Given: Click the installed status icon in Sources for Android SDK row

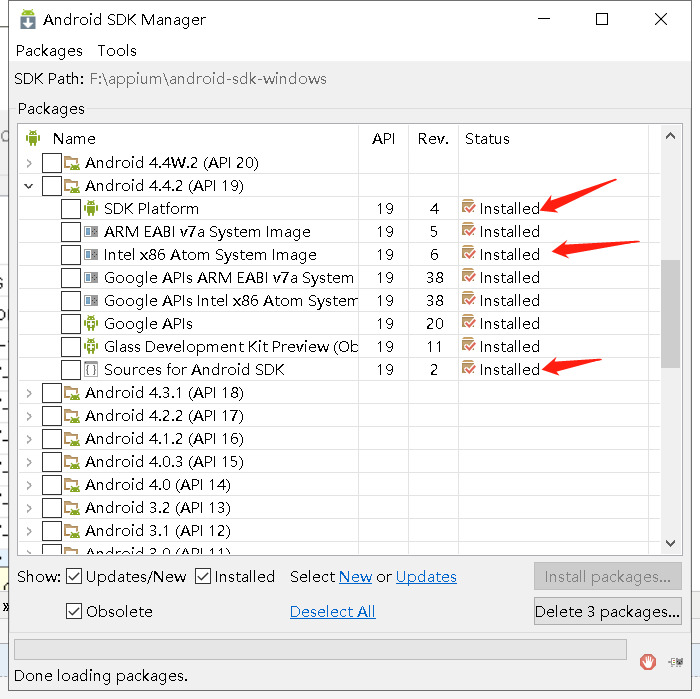Looking at the screenshot, I should pos(469,368).
